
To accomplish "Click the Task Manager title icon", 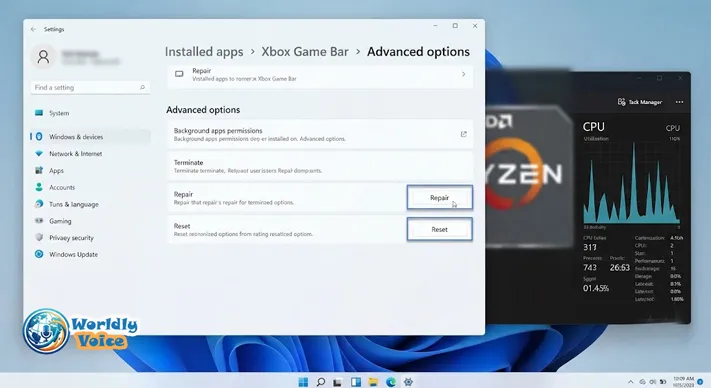I will tap(621, 102).
